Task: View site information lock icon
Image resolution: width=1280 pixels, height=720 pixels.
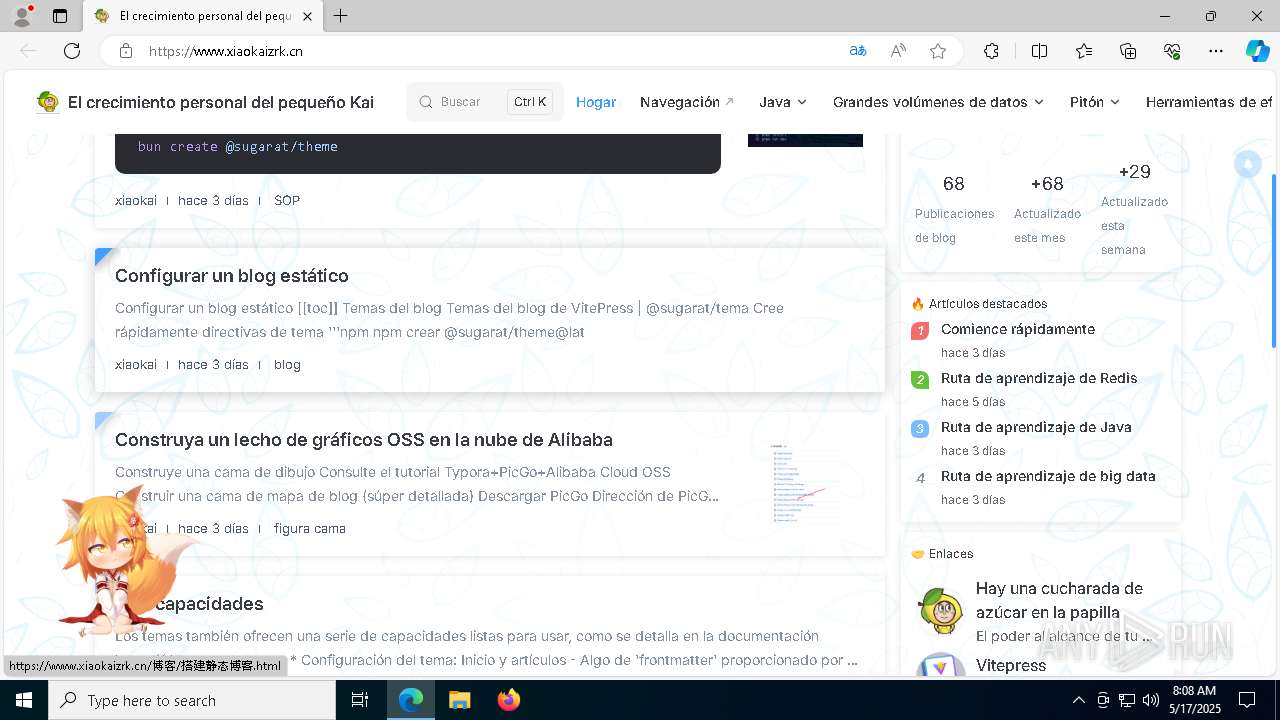Action: coord(126,51)
